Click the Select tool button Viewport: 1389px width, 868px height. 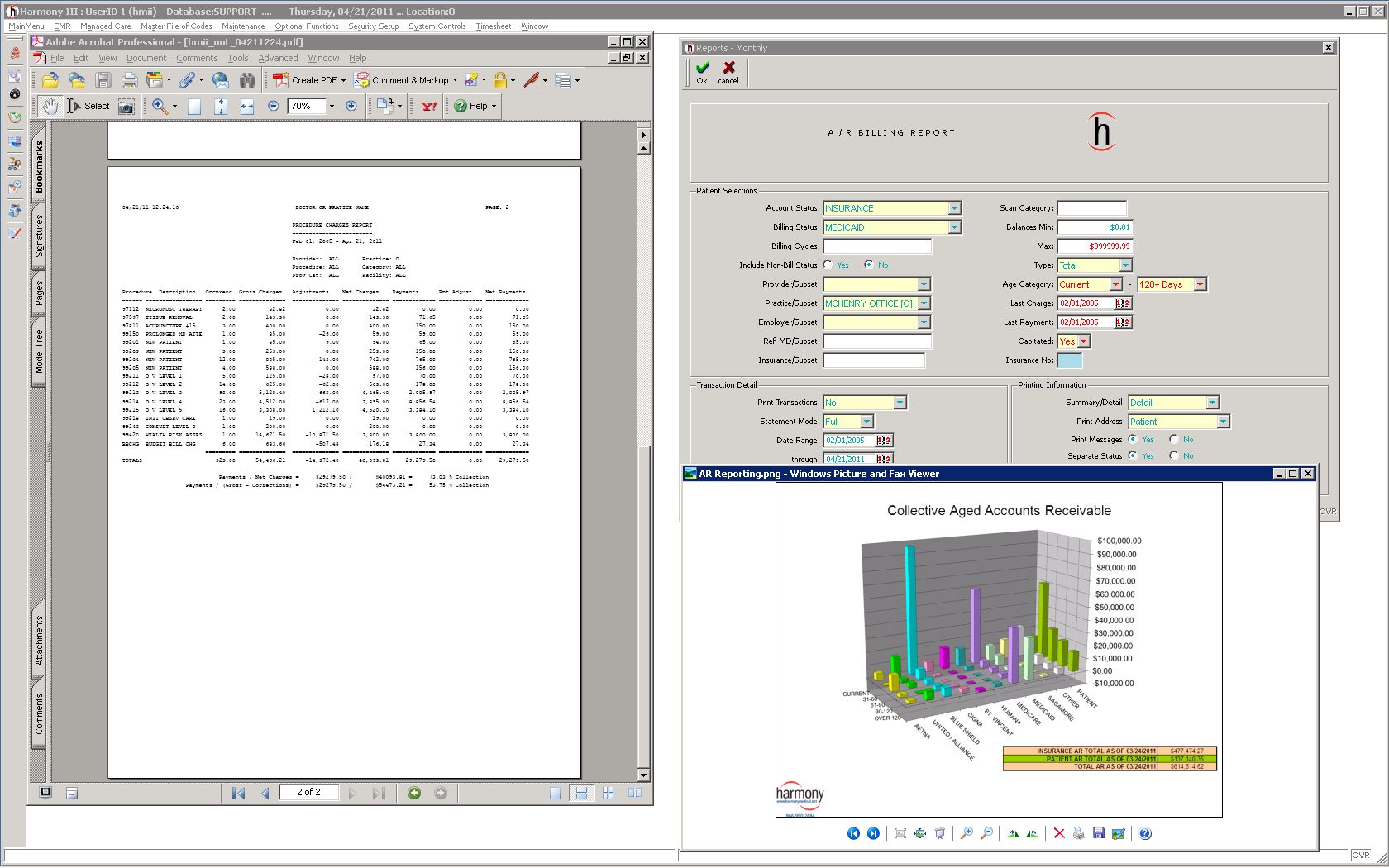(x=88, y=106)
